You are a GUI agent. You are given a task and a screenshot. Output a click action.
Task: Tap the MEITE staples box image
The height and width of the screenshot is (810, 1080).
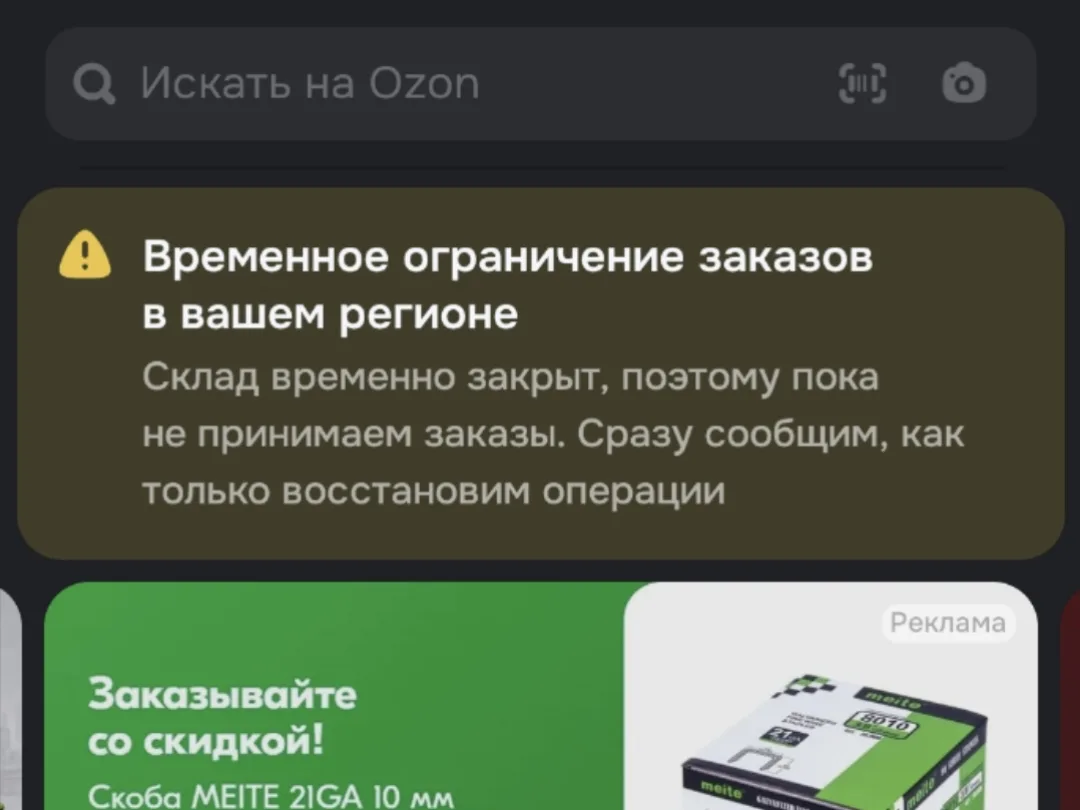coord(834,740)
